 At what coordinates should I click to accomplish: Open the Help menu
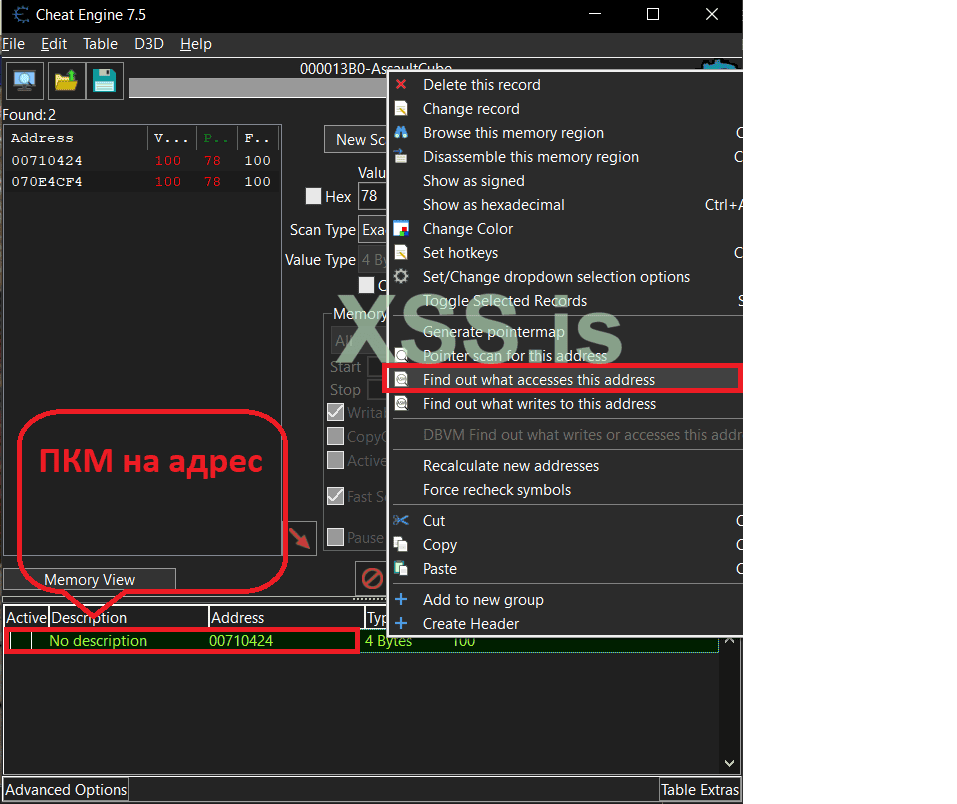click(x=195, y=44)
